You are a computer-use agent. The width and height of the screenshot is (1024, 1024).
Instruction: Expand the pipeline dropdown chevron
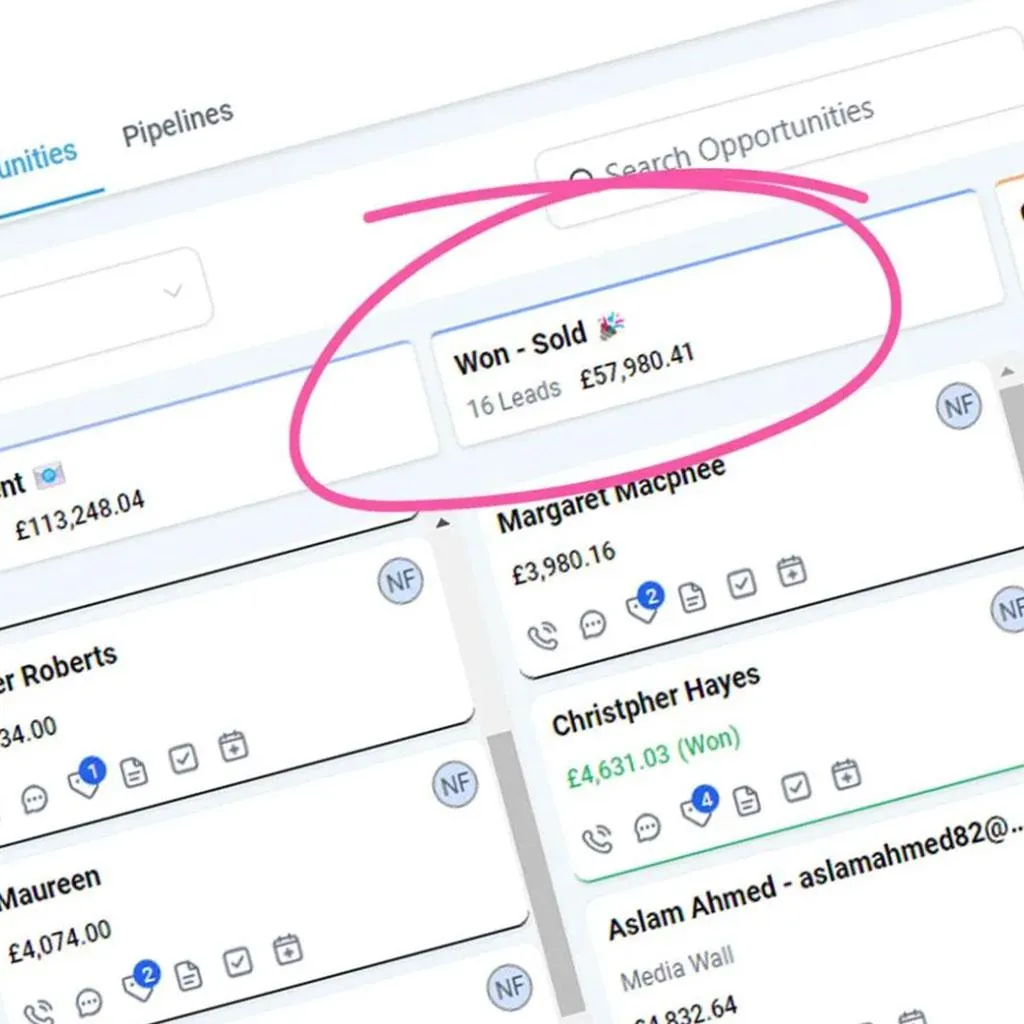172,291
